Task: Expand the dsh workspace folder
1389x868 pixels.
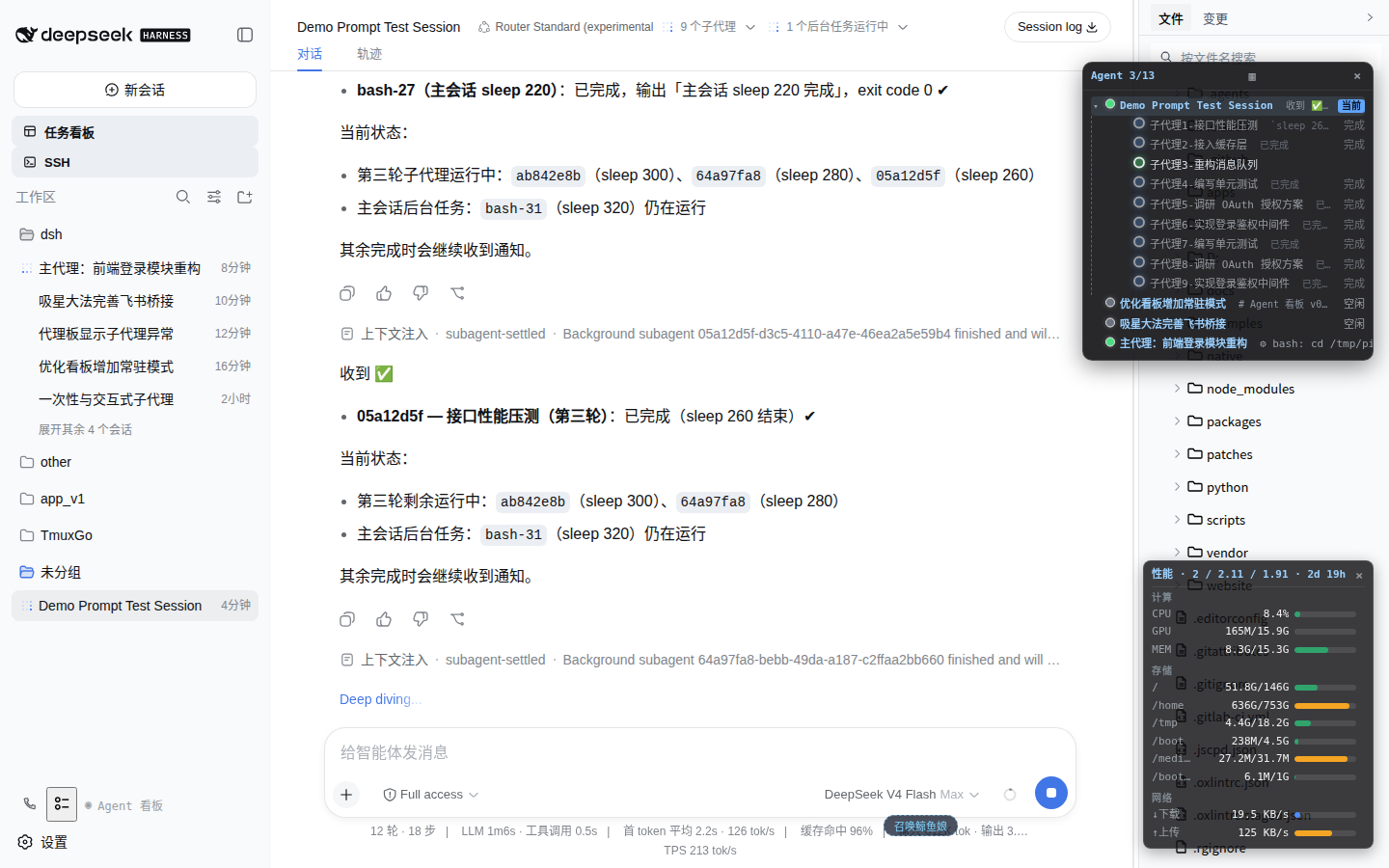Action: [x=135, y=234]
